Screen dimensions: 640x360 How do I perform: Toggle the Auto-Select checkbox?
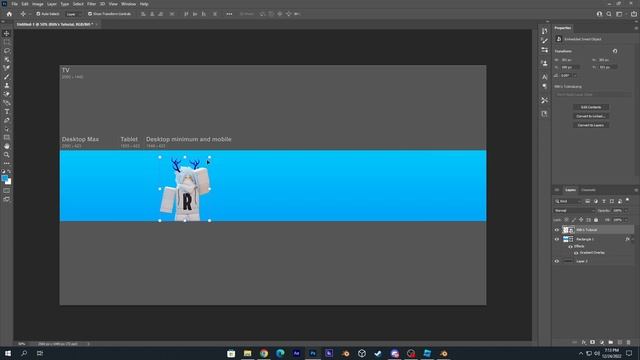tap(38, 14)
